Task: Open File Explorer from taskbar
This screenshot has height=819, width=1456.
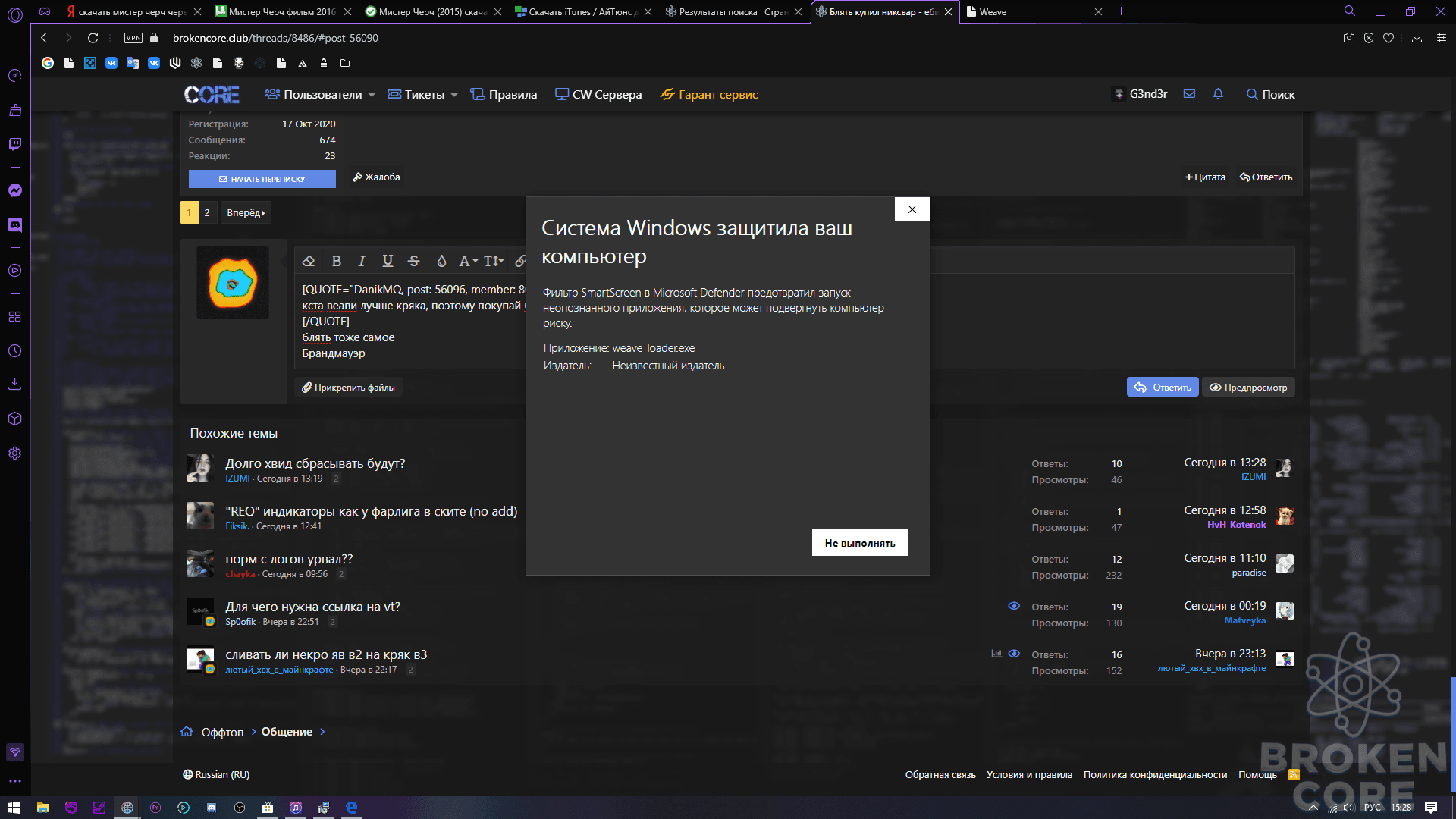Action: click(43, 808)
